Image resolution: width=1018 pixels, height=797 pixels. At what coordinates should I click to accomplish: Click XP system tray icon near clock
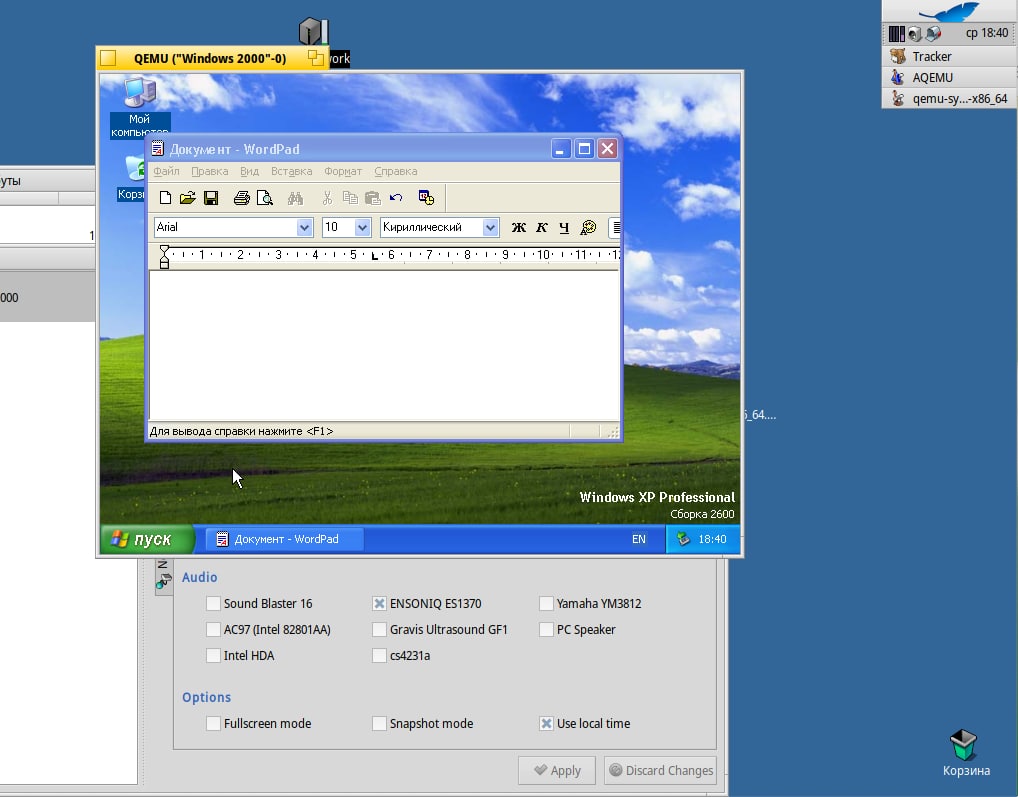click(x=683, y=539)
